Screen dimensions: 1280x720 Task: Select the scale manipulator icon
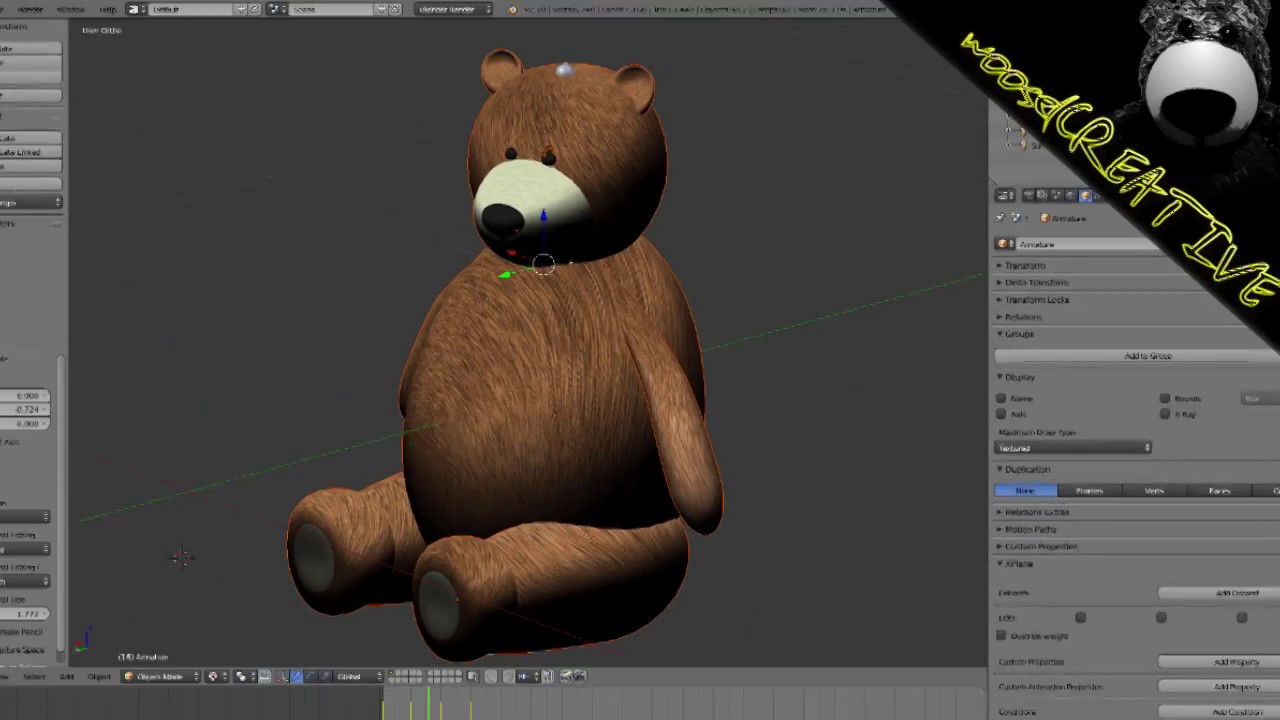pyautogui.click(x=325, y=676)
